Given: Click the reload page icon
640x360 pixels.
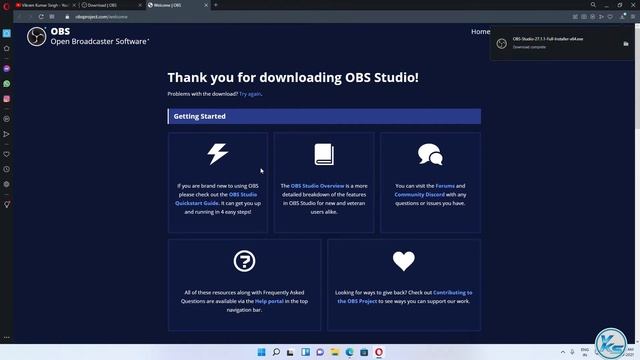Looking at the screenshot, I should tap(41, 17).
